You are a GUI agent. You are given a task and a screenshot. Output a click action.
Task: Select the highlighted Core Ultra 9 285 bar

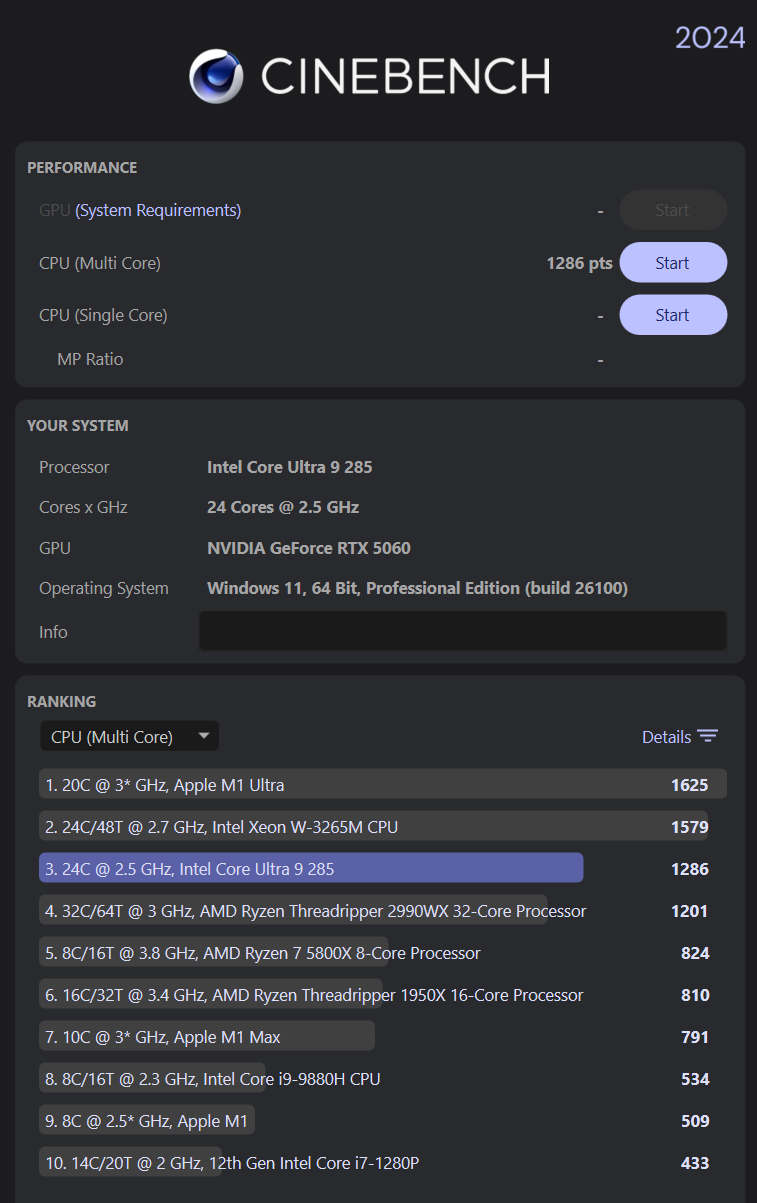tap(311, 869)
